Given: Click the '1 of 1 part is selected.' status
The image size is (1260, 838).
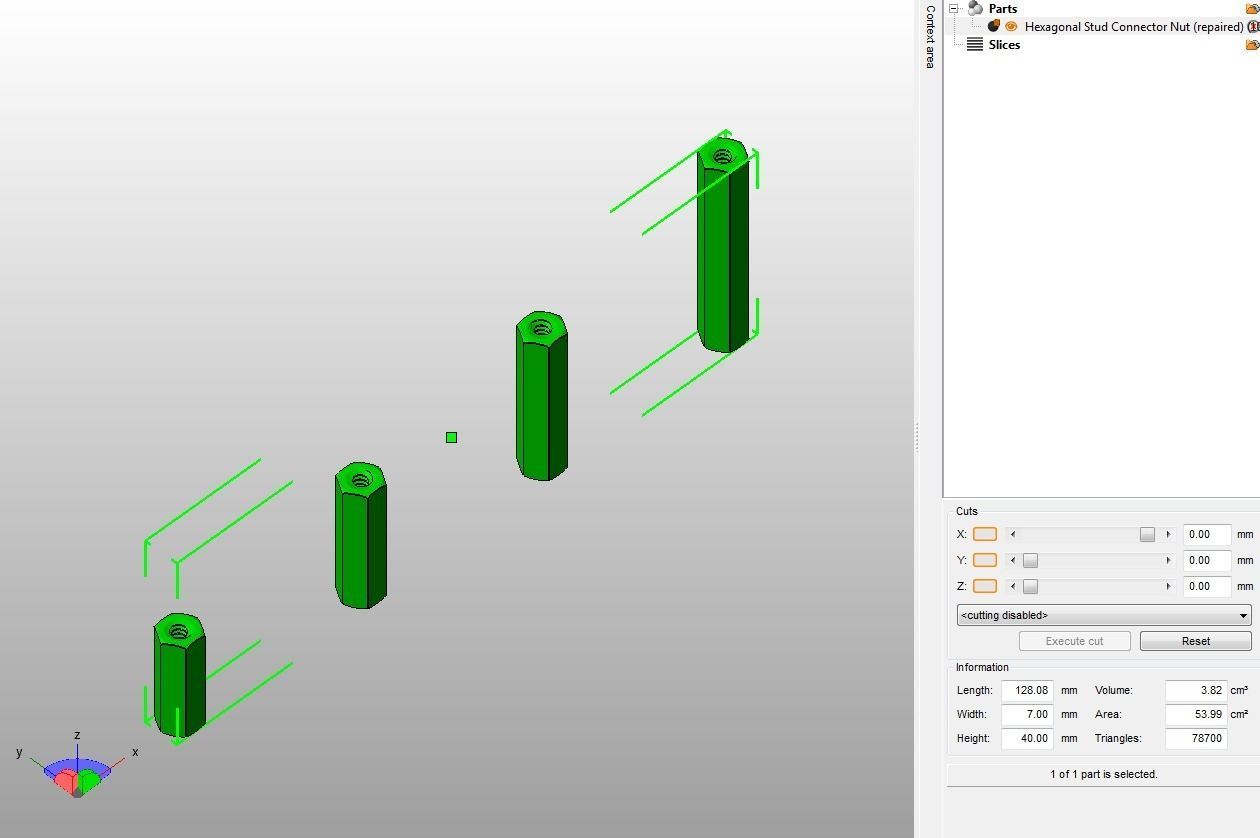Looking at the screenshot, I should [1103, 774].
